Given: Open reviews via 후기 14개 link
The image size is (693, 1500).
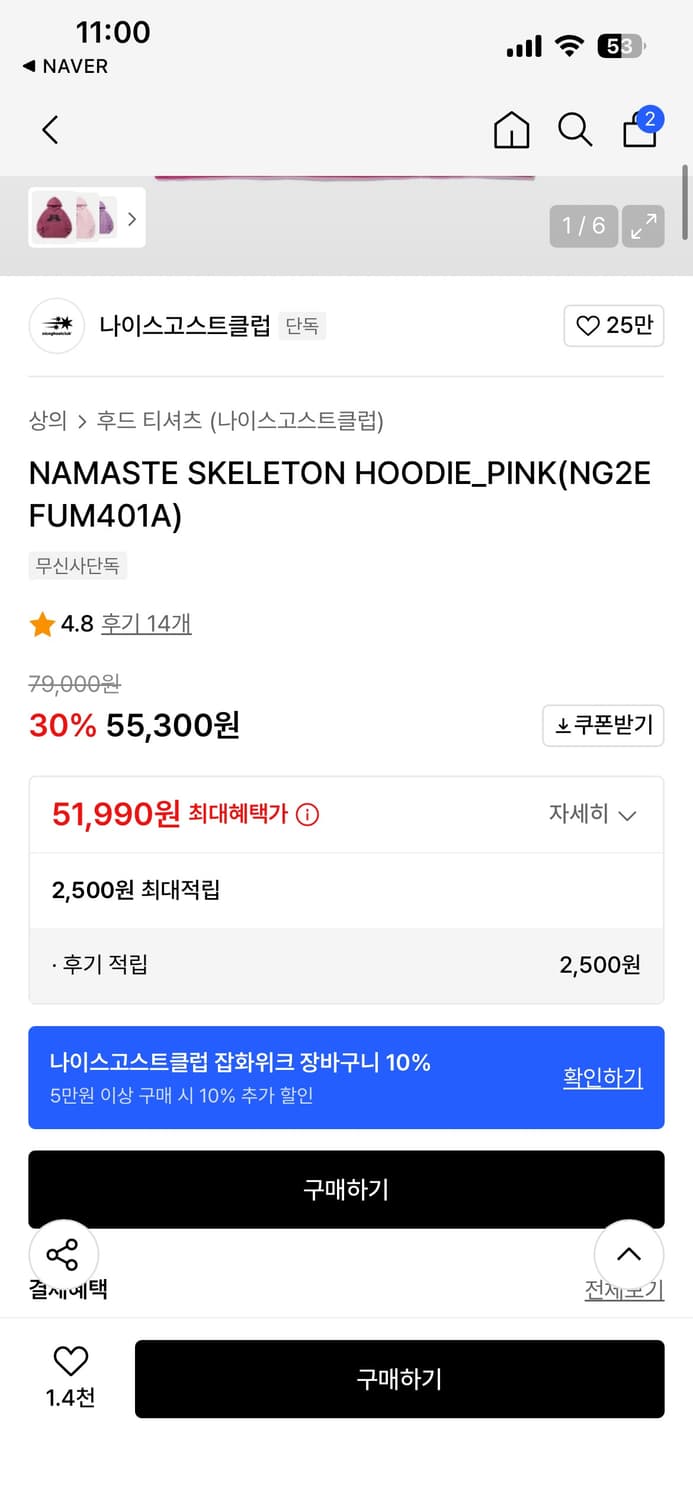Looking at the screenshot, I should pyautogui.click(x=146, y=623).
